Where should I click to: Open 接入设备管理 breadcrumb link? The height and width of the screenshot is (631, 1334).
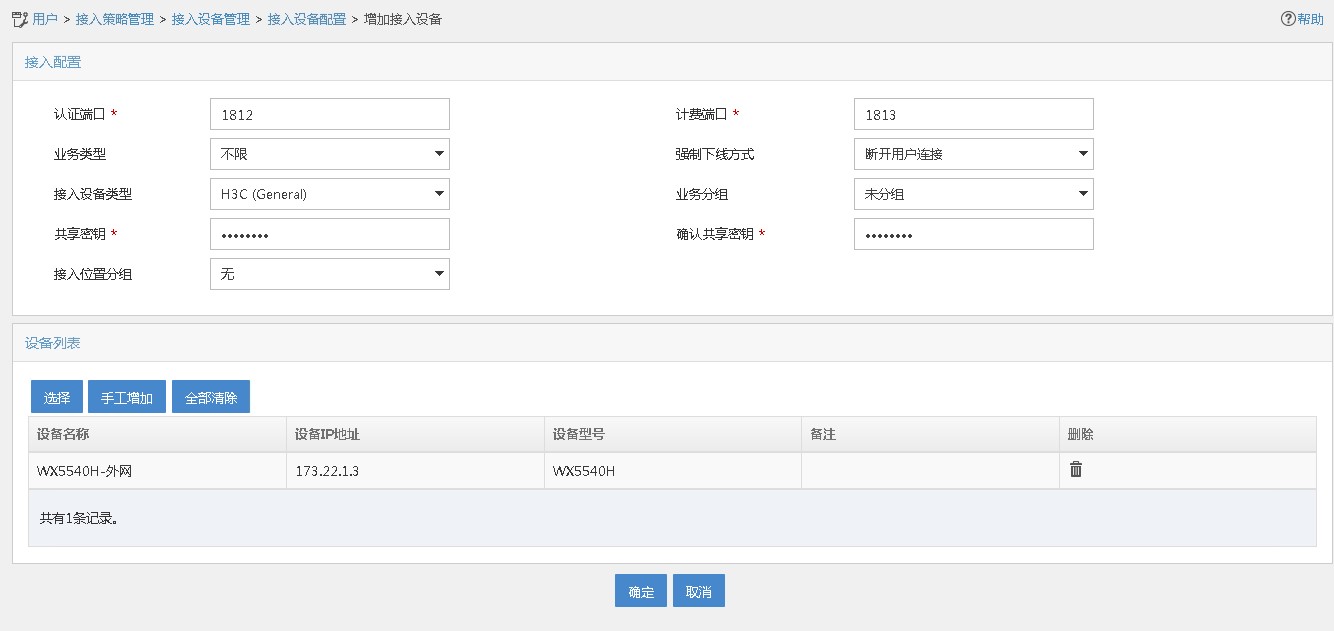(x=211, y=19)
